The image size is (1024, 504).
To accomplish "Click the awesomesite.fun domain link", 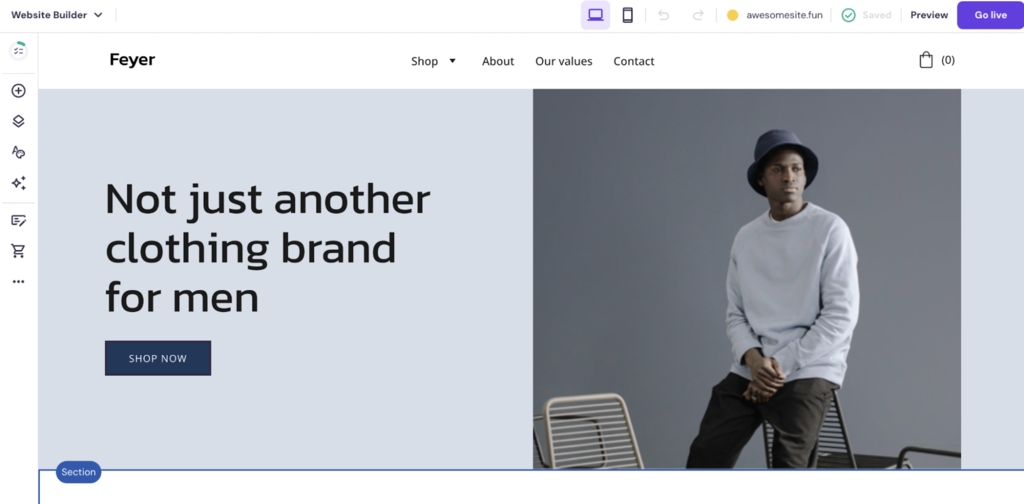I will pyautogui.click(x=784, y=15).
